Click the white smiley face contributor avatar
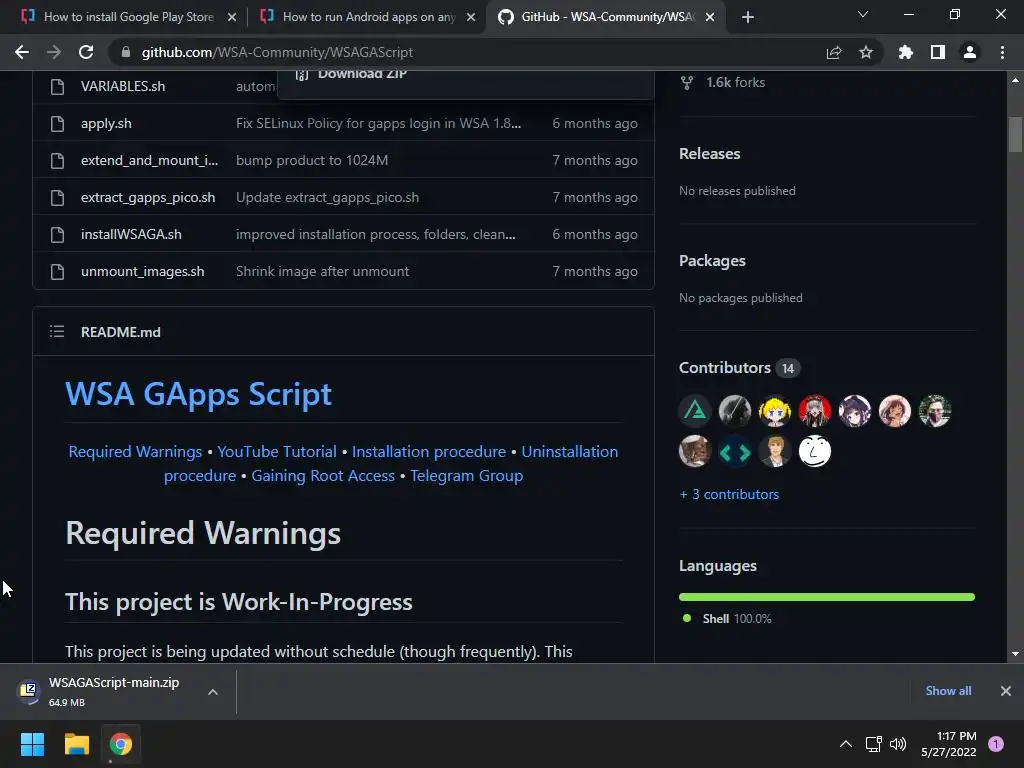This screenshot has height=768, width=1024. tap(814, 451)
